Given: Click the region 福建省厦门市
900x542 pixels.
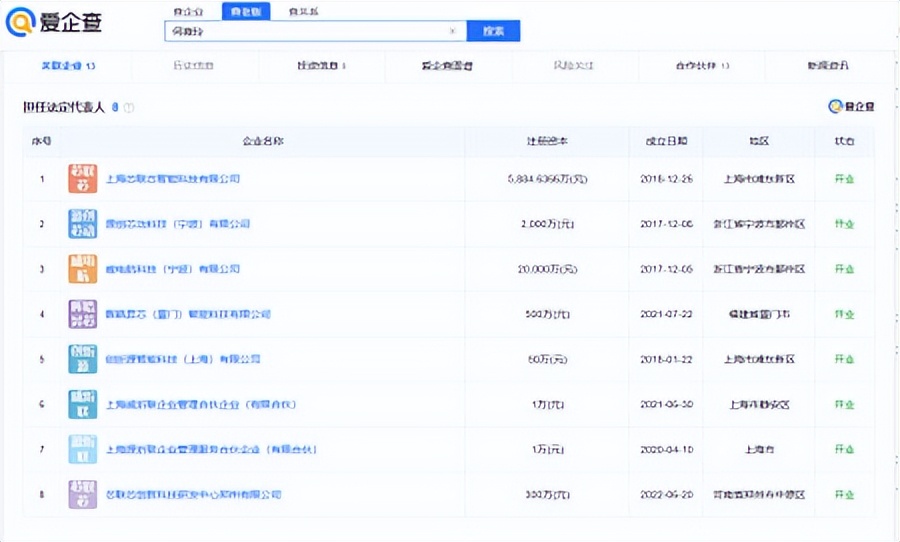Looking at the screenshot, I should pos(759,314).
